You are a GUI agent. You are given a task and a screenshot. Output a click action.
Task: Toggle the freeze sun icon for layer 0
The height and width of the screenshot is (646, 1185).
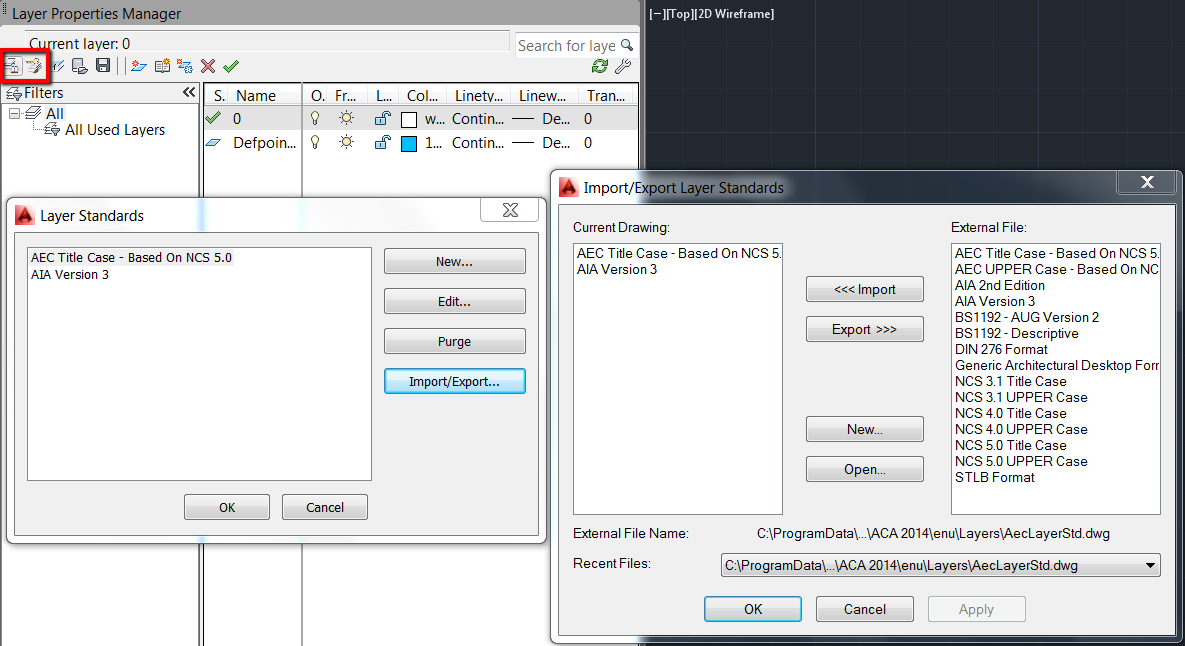(346, 119)
